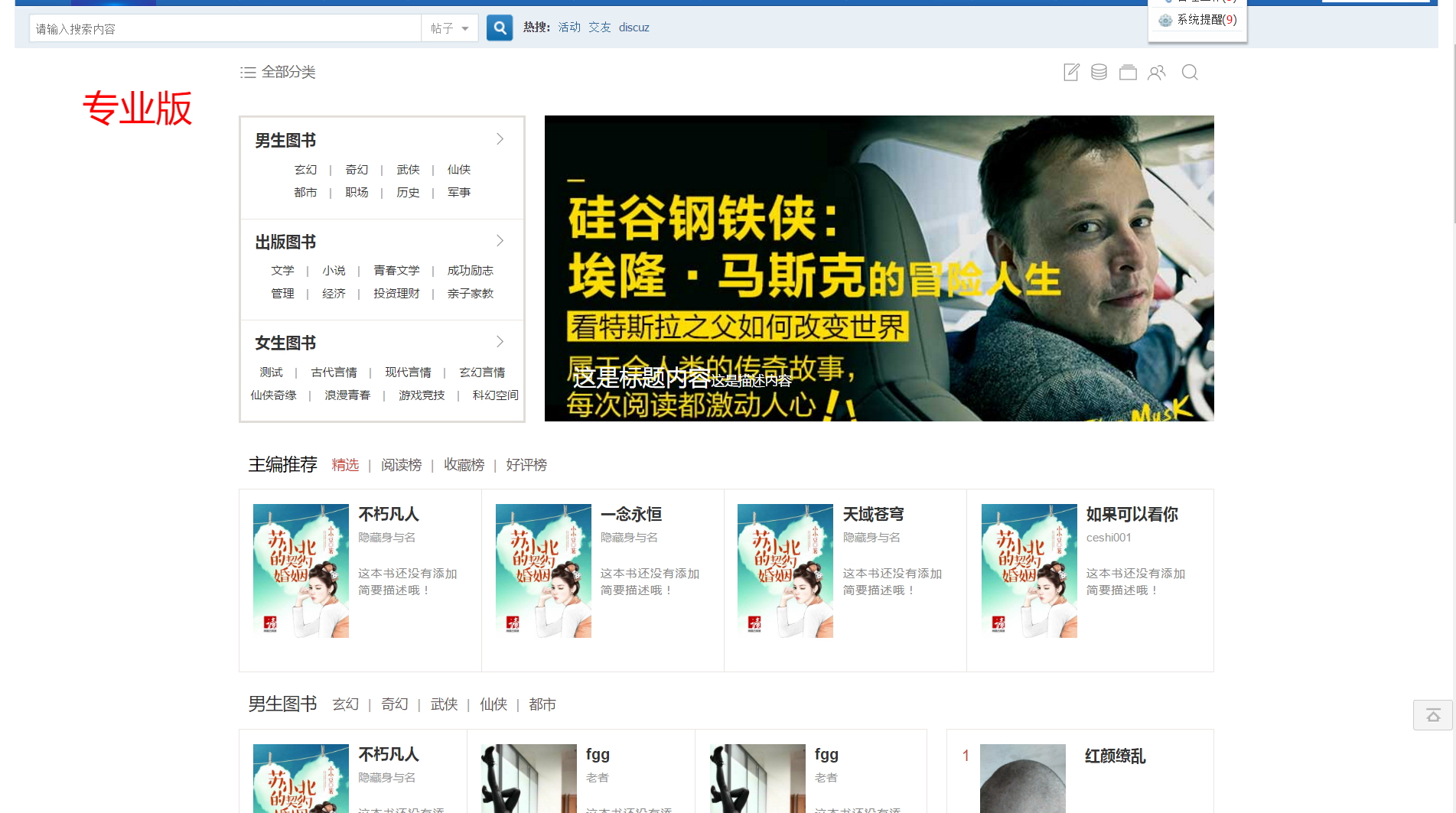Click 投资理财 under 出版图书
This screenshot has width=1456, height=813.
tap(396, 294)
